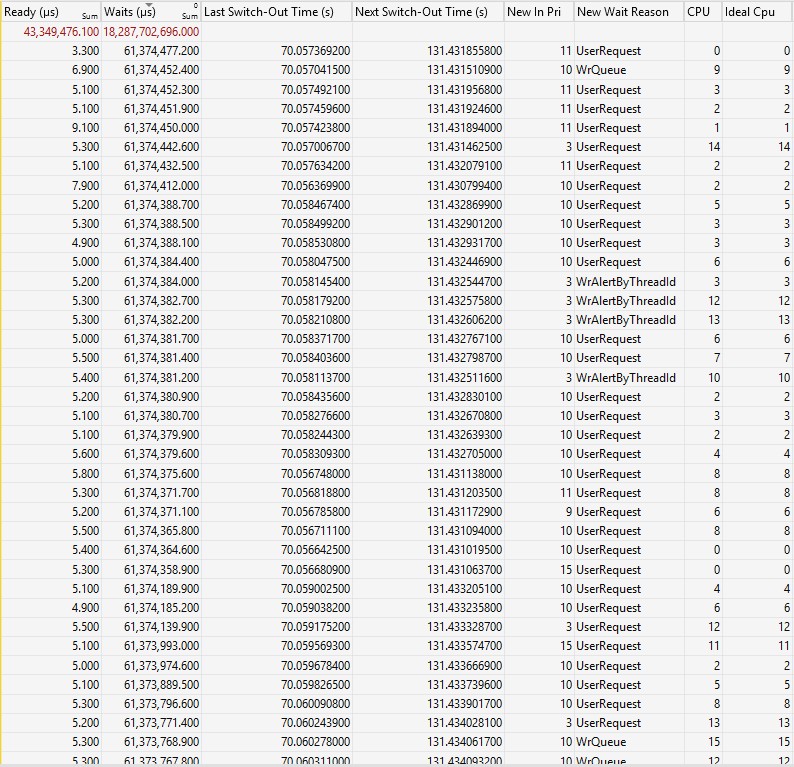Select Waits value 61,374,381.400

162,358
